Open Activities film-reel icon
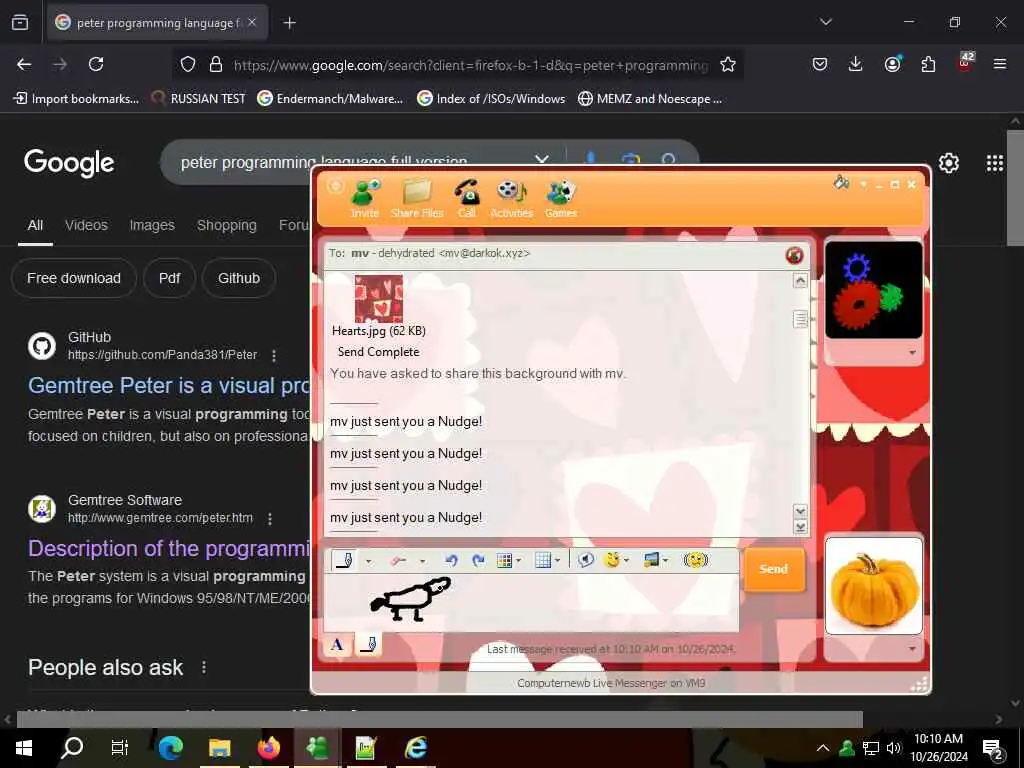 [511, 198]
